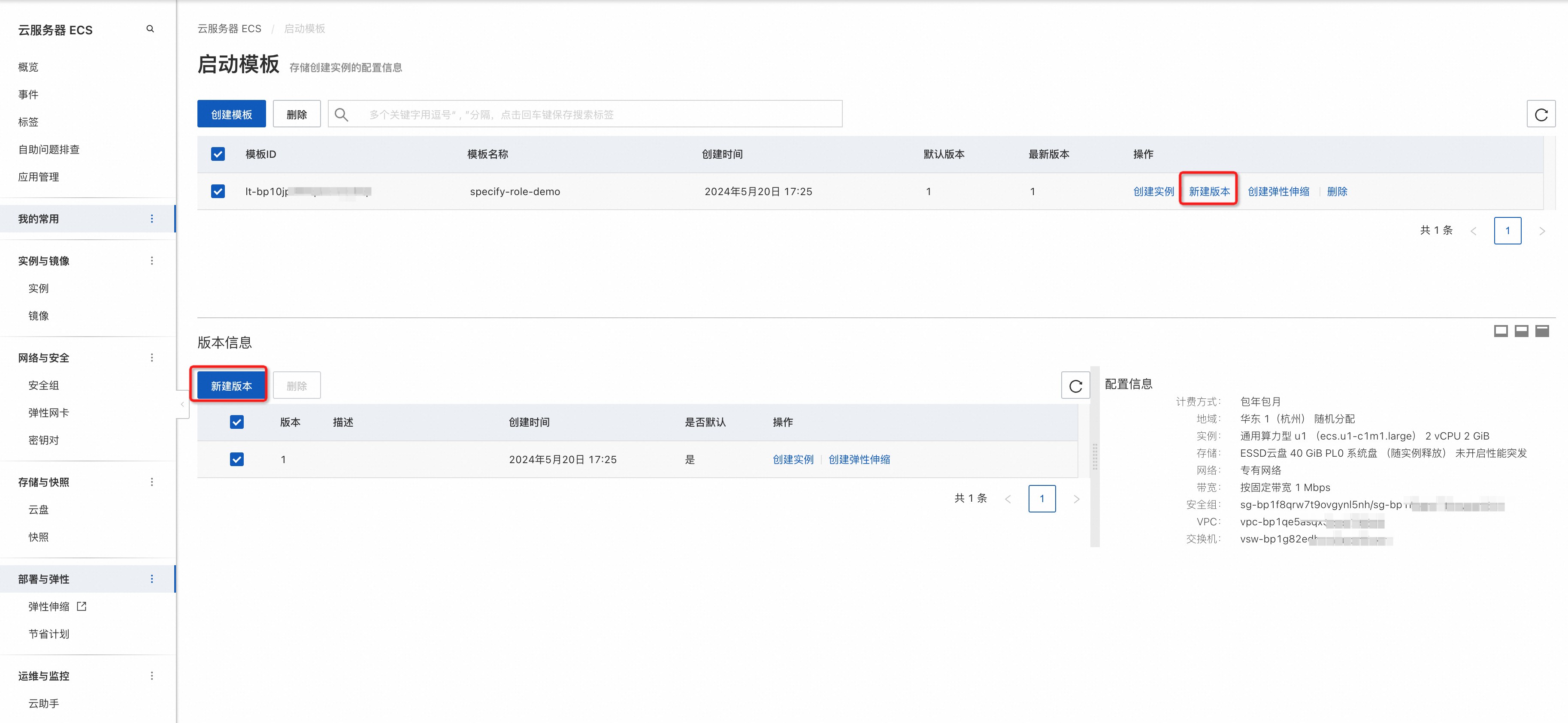Collapse the left sidebar handle

pyautogui.click(x=182, y=404)
